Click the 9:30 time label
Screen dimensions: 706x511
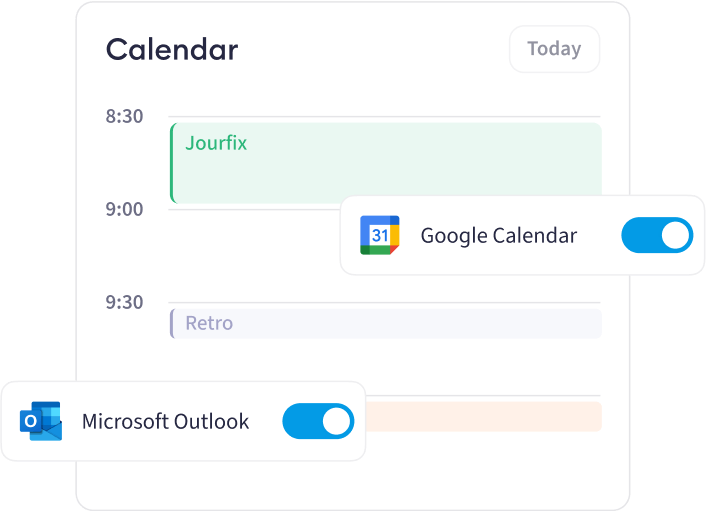(x=124, y=303)
